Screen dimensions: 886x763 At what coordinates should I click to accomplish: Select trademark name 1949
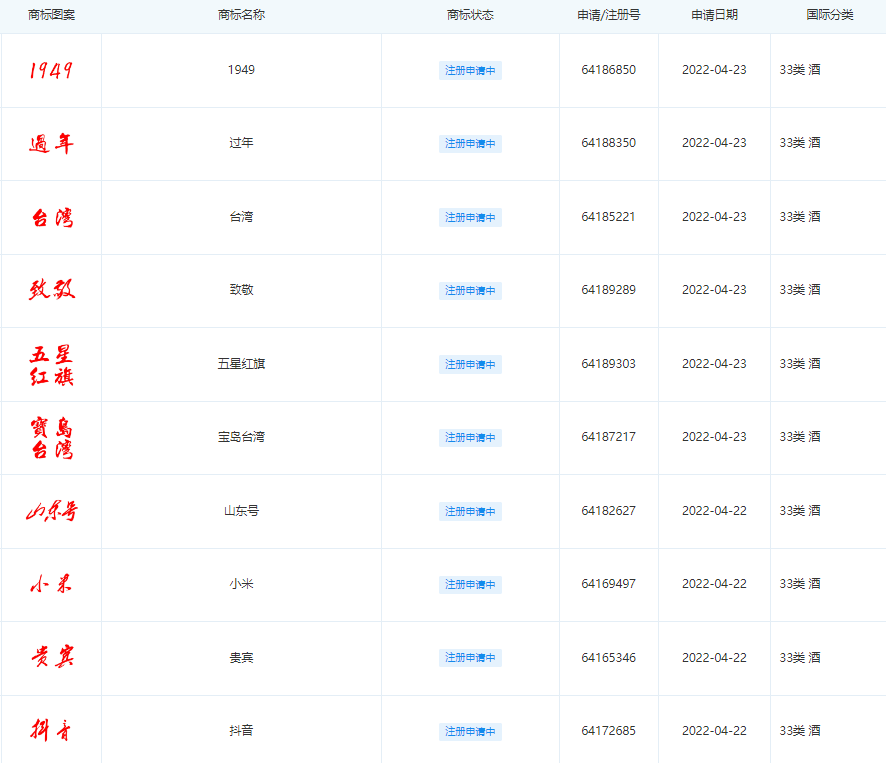click(x=241, y=70)
